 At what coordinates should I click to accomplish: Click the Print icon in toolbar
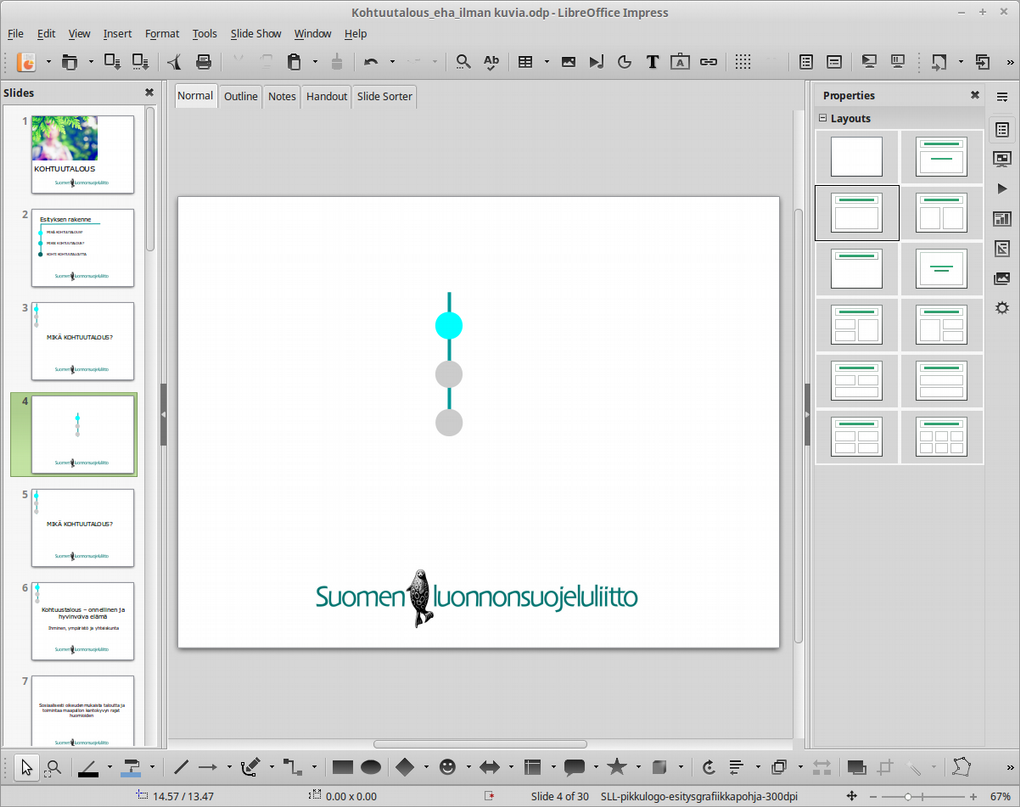tap(203, 62)
